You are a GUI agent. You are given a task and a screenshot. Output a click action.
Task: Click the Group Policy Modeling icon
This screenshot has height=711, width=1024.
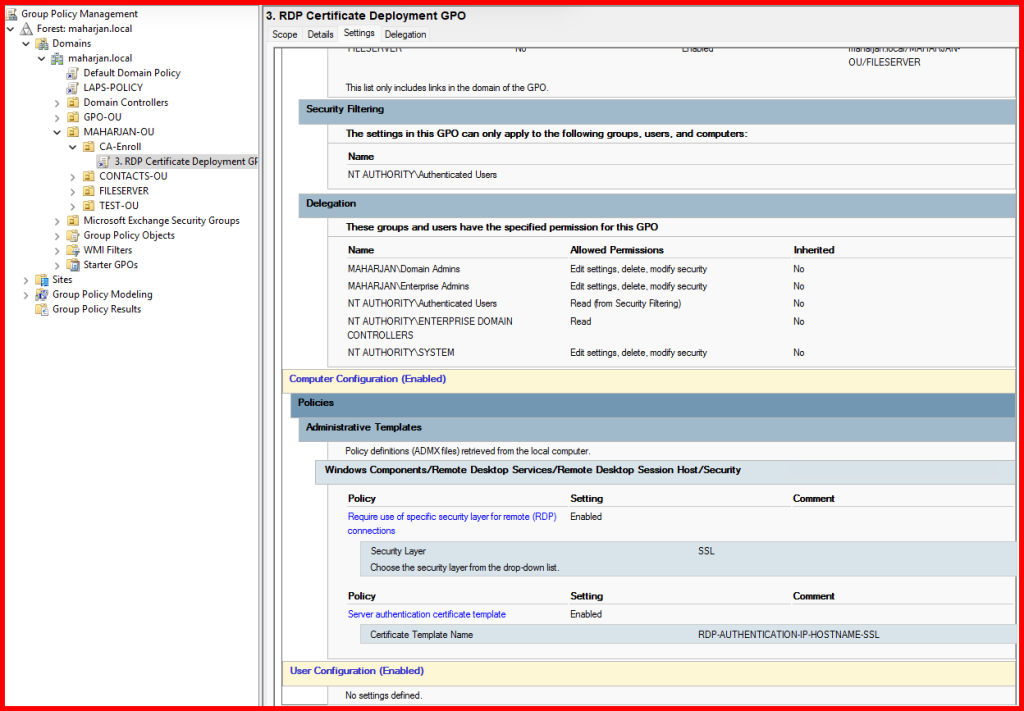click(42, 295)
